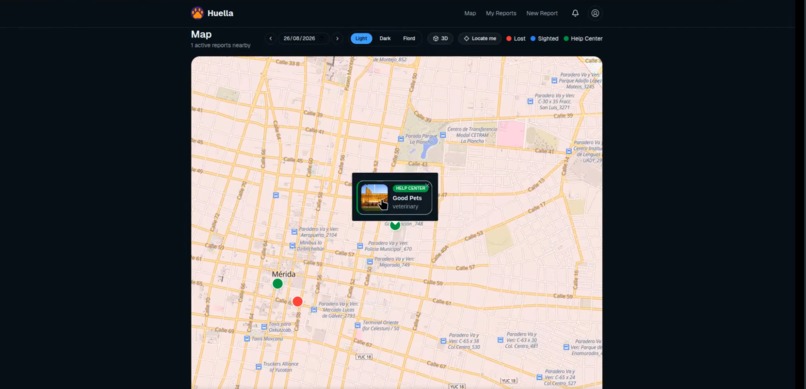Go to previous date with left chevron
Screen dimensions: 806x389
click(270, 39)
